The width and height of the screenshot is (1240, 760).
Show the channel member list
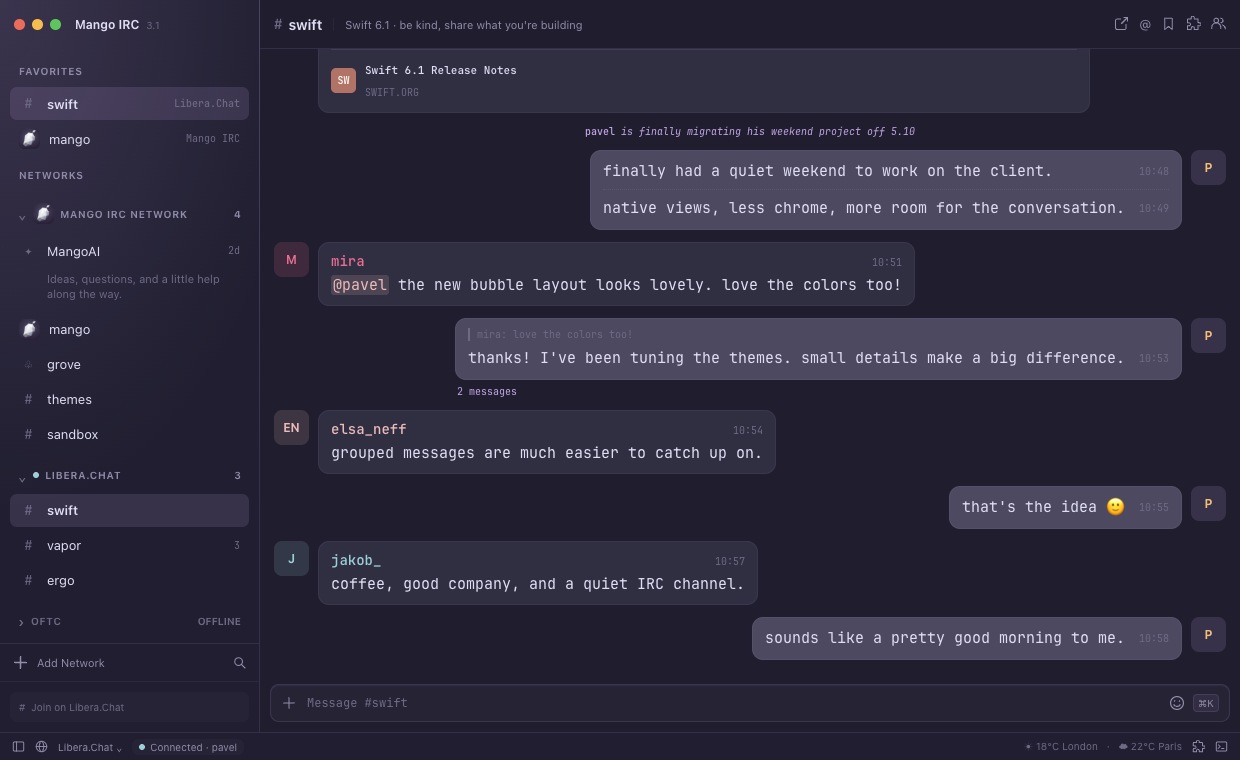[1218, 24]
